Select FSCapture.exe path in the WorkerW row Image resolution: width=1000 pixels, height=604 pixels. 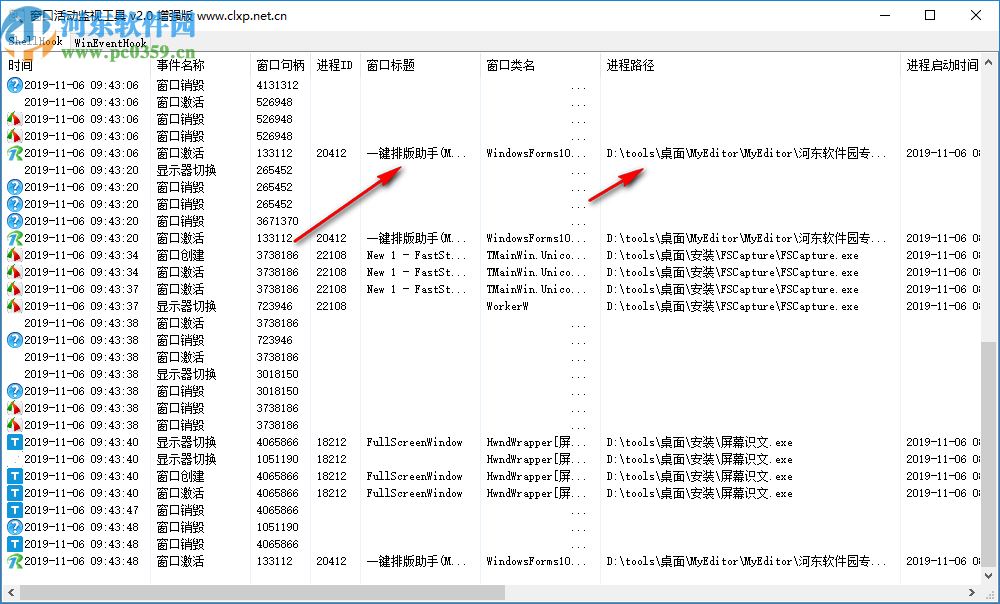pos(732,306)
